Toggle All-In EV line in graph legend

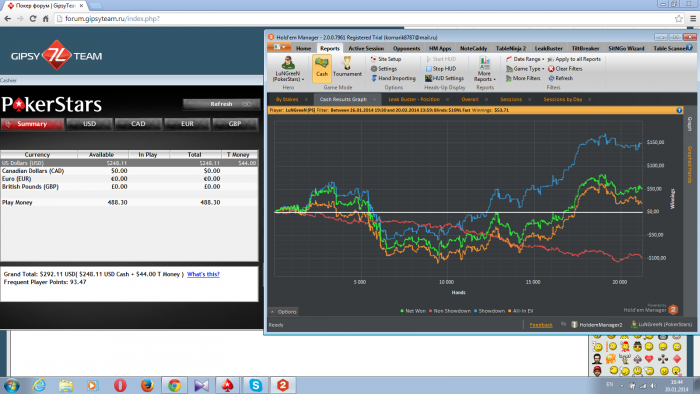pyautogui.click(x=521, y=311)
